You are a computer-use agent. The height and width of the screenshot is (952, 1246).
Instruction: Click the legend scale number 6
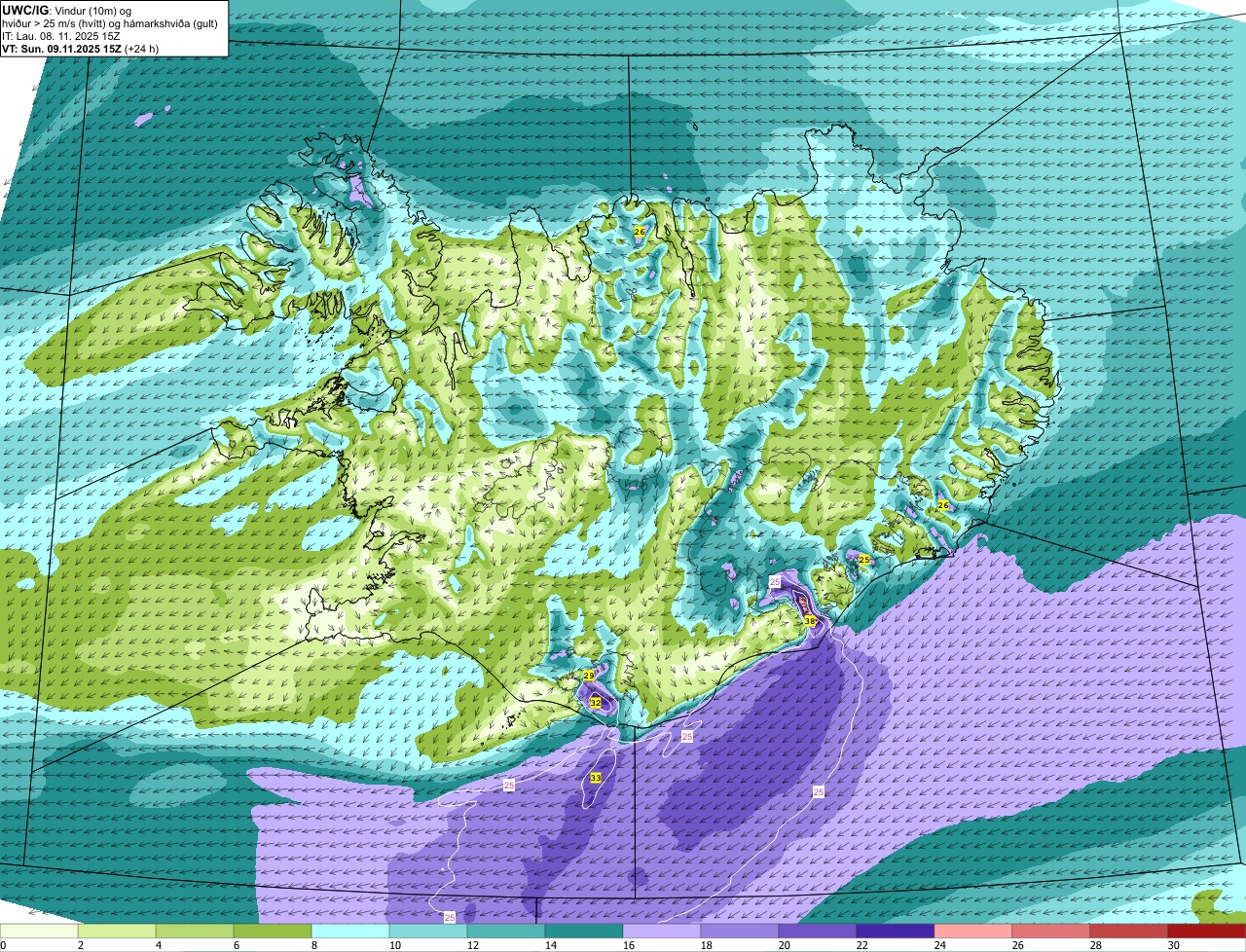[236, 945]
